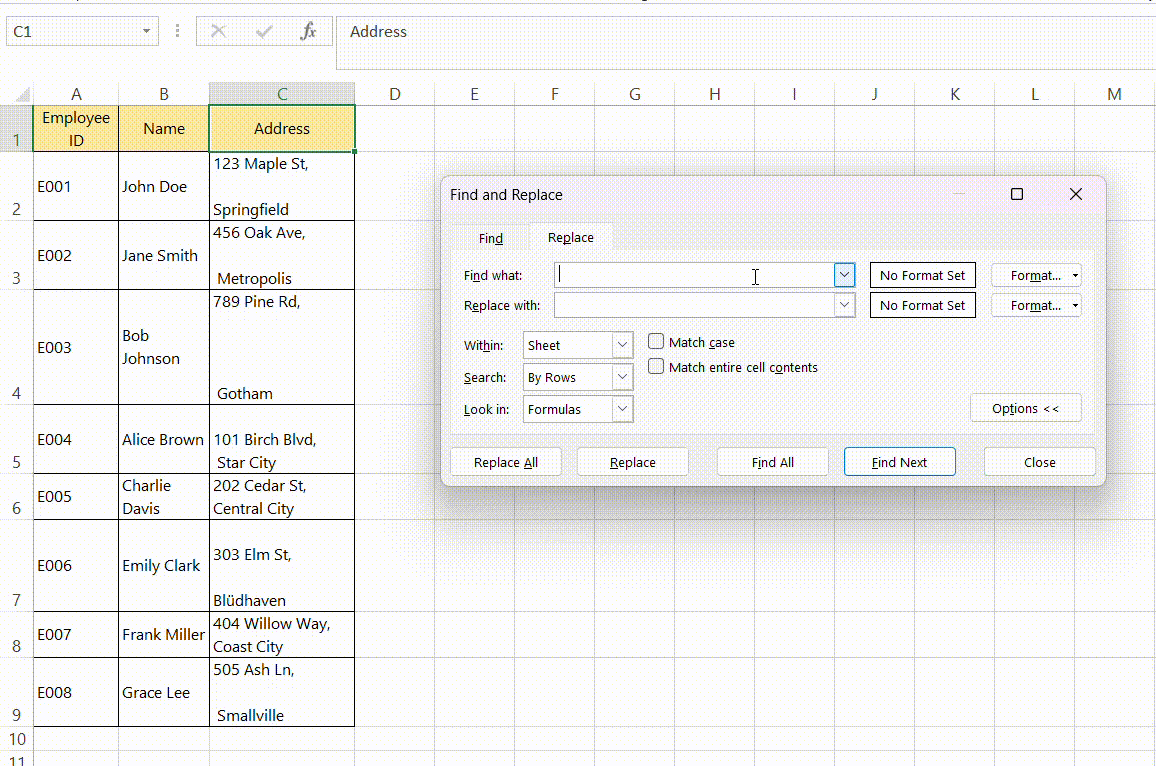Select the cell containing Frank Miller
The height and width of the screenshot is (766, 1156).
(164, 635)
